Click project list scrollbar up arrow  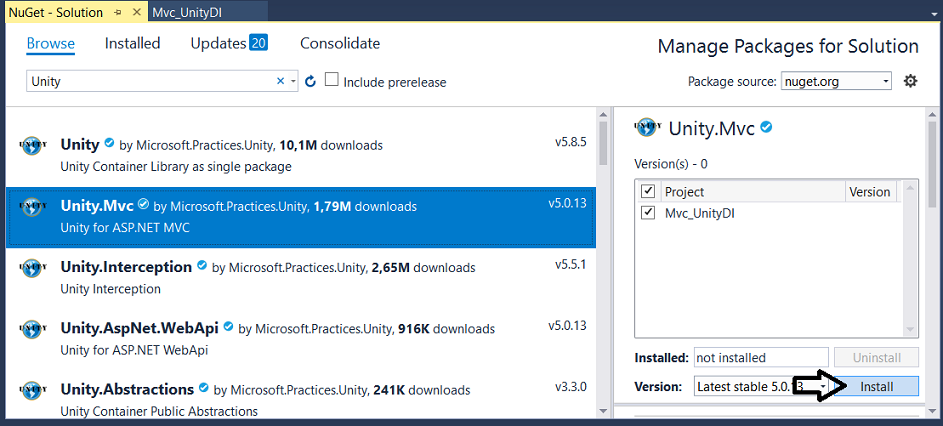(x=910, y=189)
